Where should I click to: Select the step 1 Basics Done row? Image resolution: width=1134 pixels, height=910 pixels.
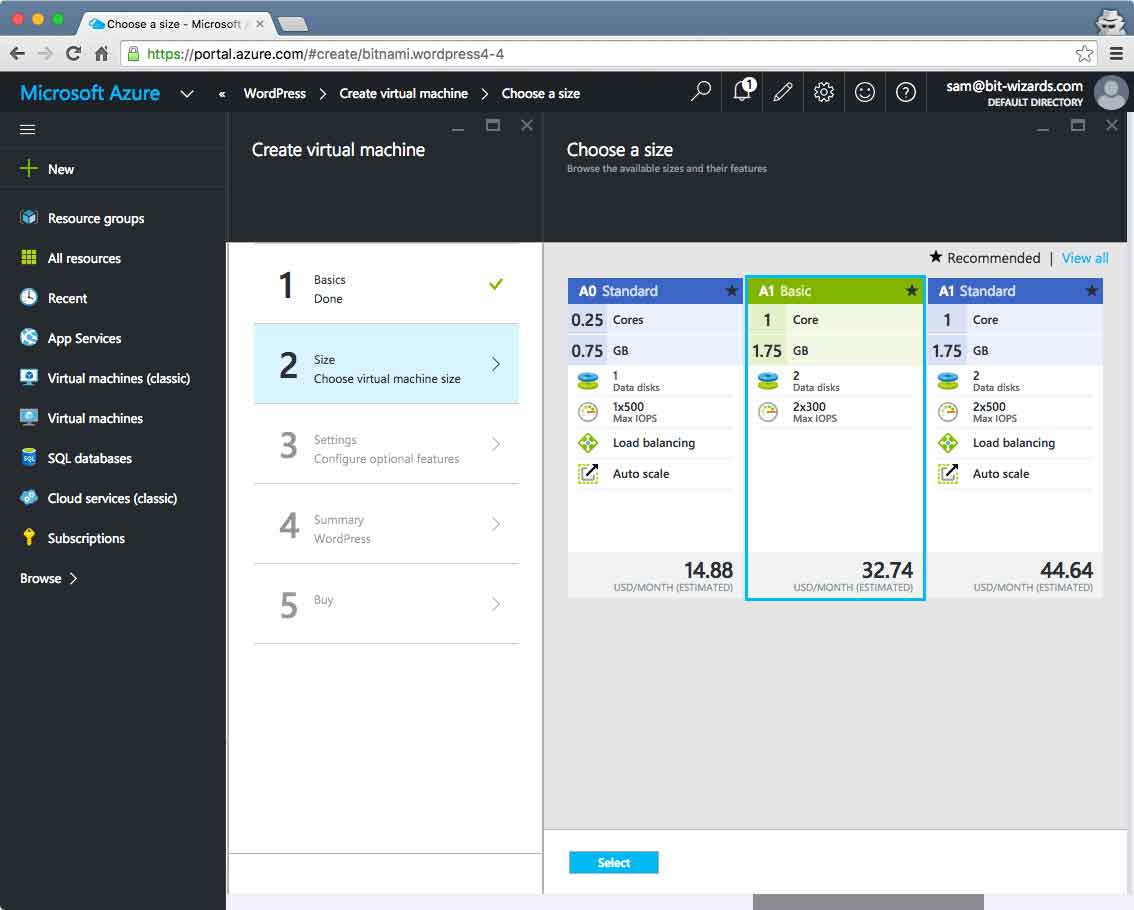(x=386, y=284)
